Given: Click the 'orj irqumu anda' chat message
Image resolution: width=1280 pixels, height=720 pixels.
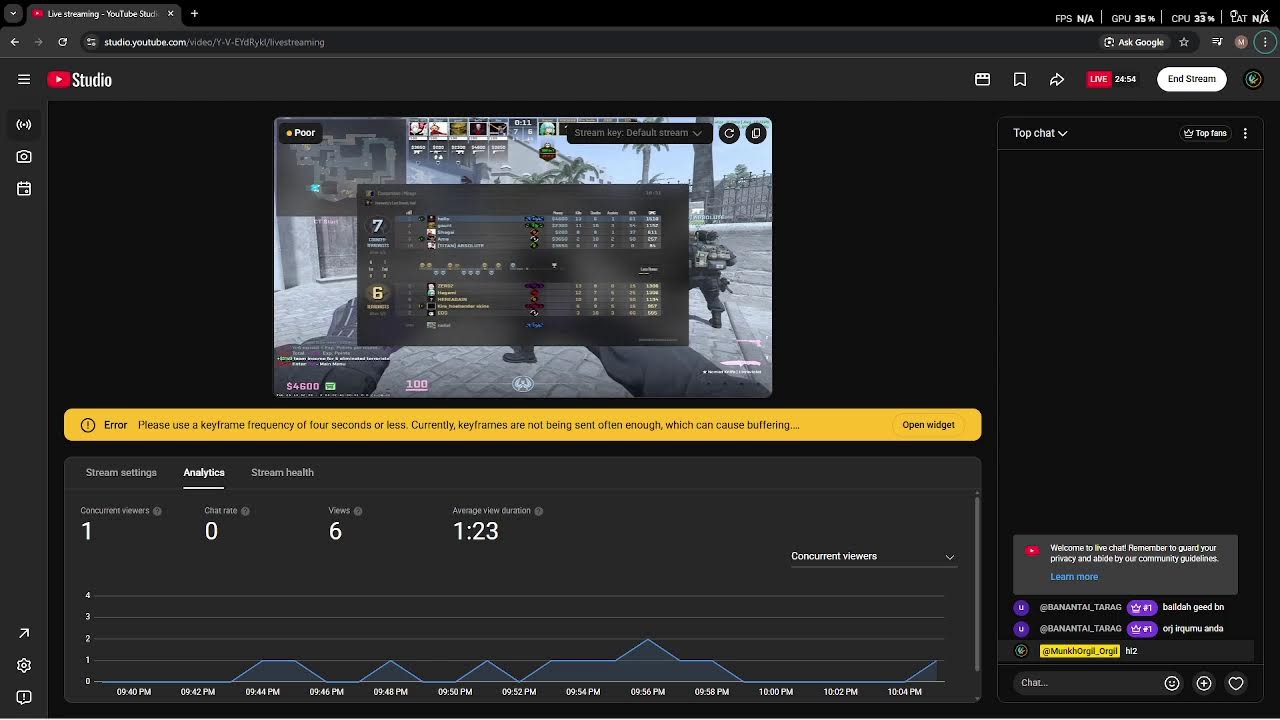Looking at the screenshot, I should coord(1193,629).
